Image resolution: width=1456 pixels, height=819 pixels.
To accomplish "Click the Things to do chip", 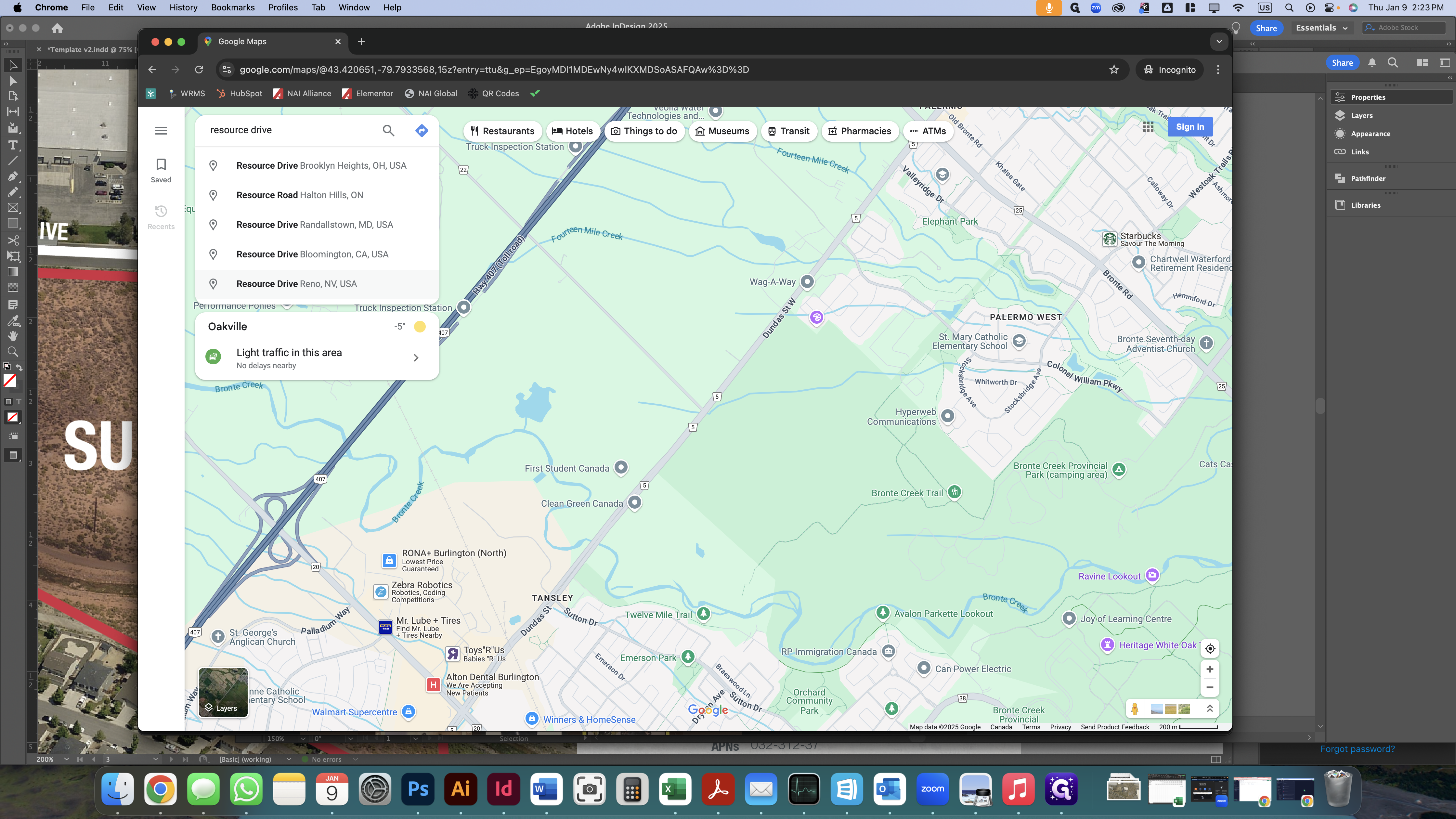I will [644, 131].
